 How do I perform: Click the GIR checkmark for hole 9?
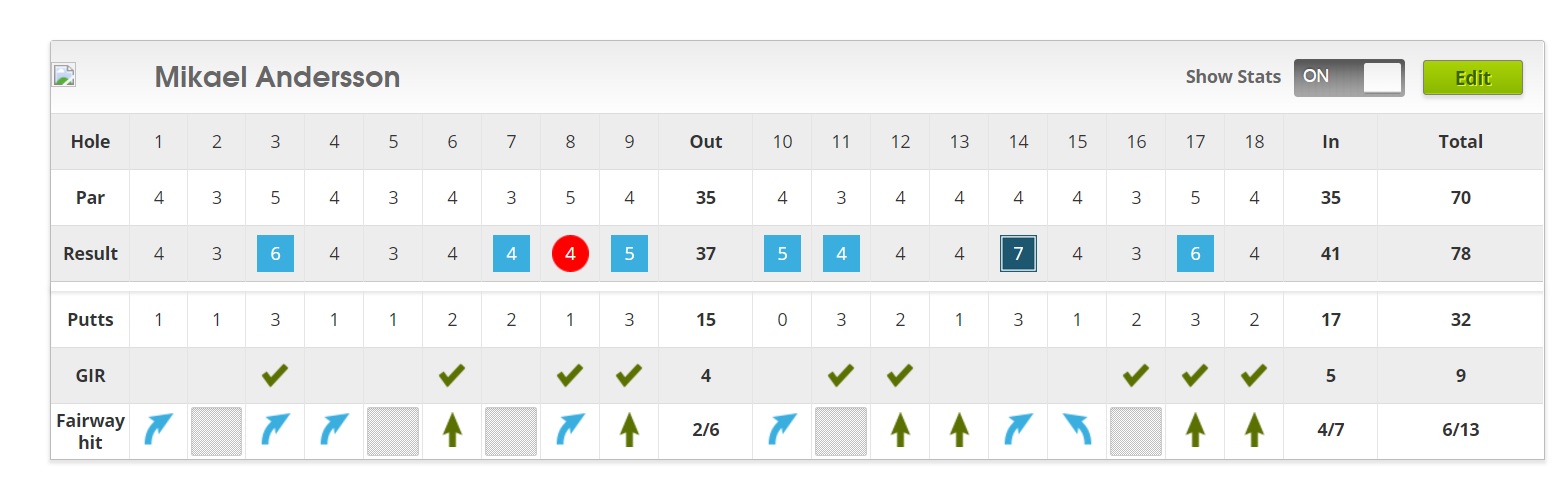[x=629, y=376]
